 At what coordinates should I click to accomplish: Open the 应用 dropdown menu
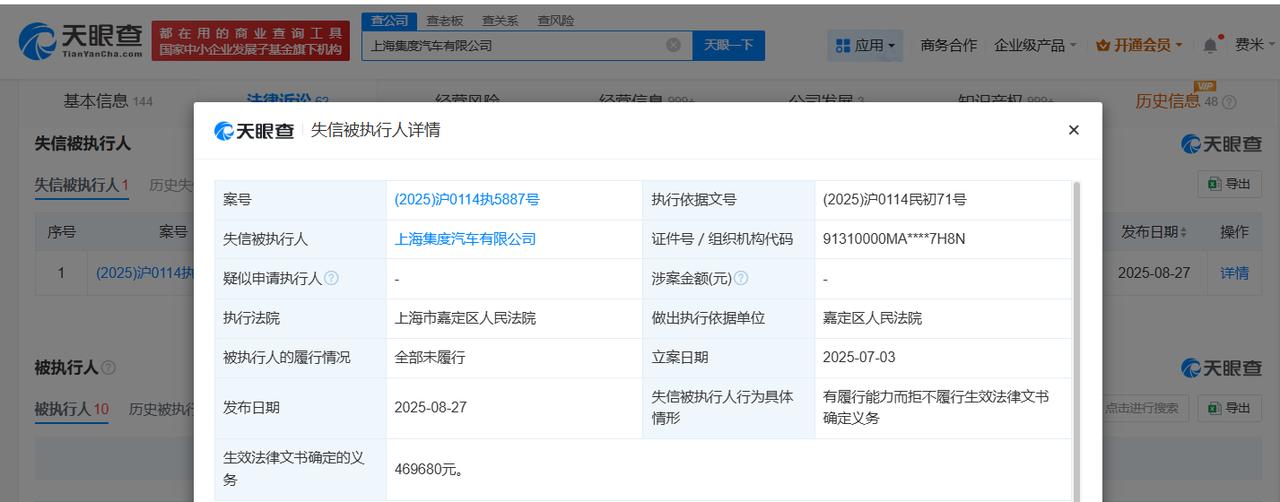point(865,45)
